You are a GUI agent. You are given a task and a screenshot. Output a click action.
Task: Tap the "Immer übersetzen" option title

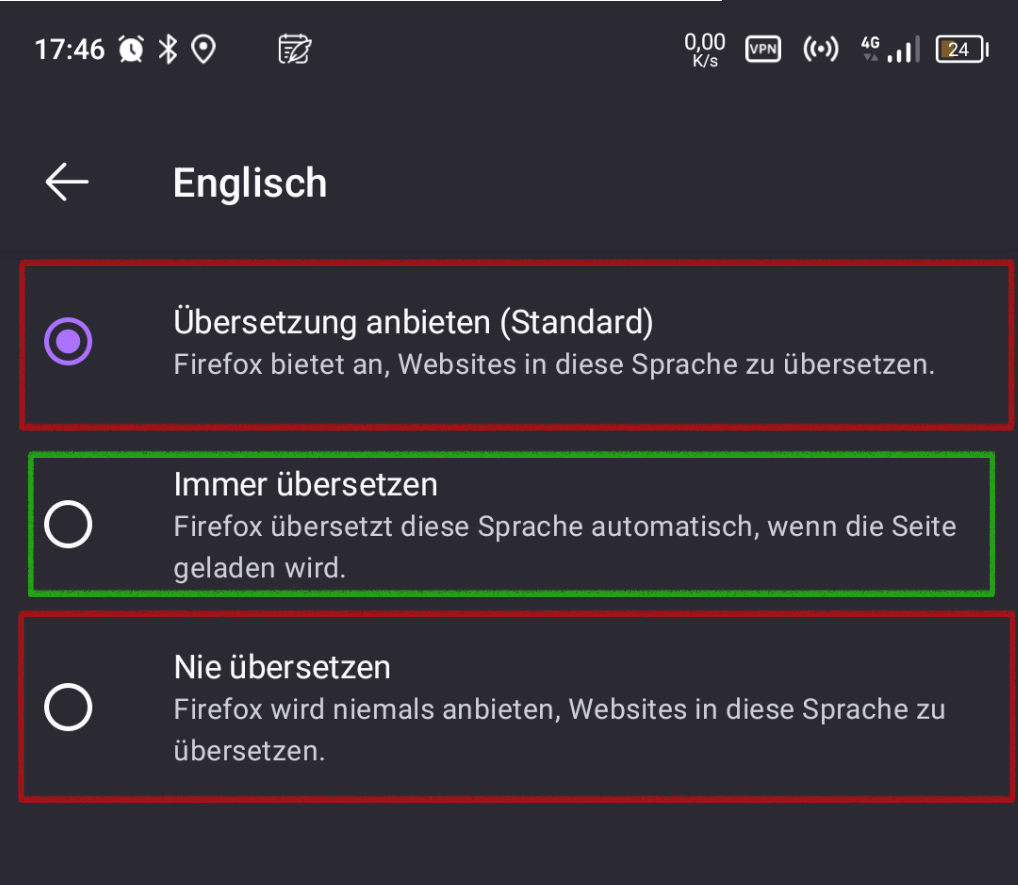click(306, 485)
